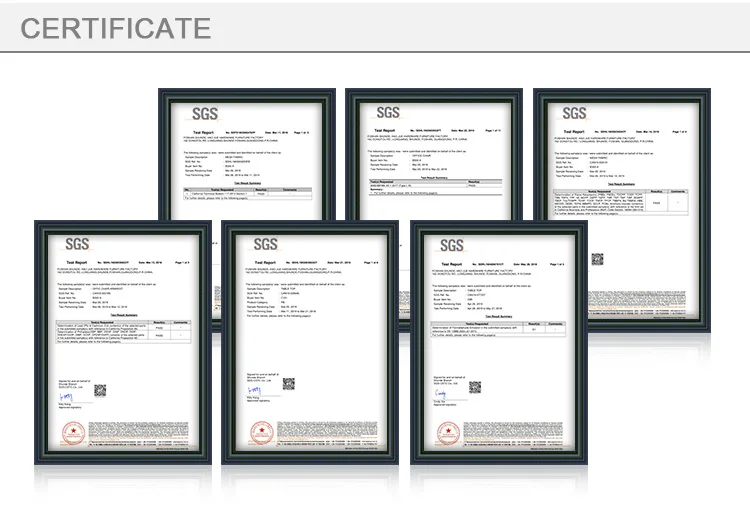
Task: Click red stamp on Office Chair Armrest report
Action: click(74, 433)
